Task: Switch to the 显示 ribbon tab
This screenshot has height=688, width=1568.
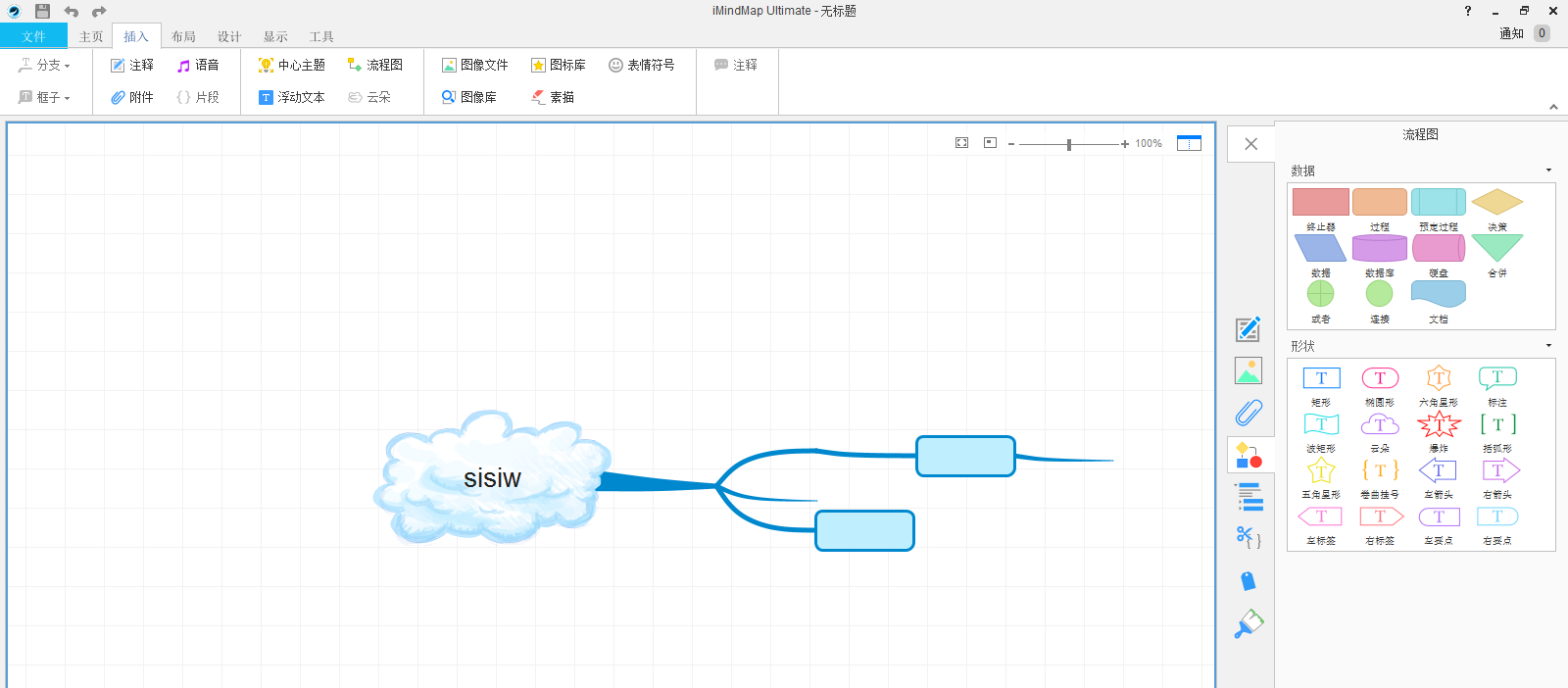Action: pyautogui.click(x=275, y=36)
